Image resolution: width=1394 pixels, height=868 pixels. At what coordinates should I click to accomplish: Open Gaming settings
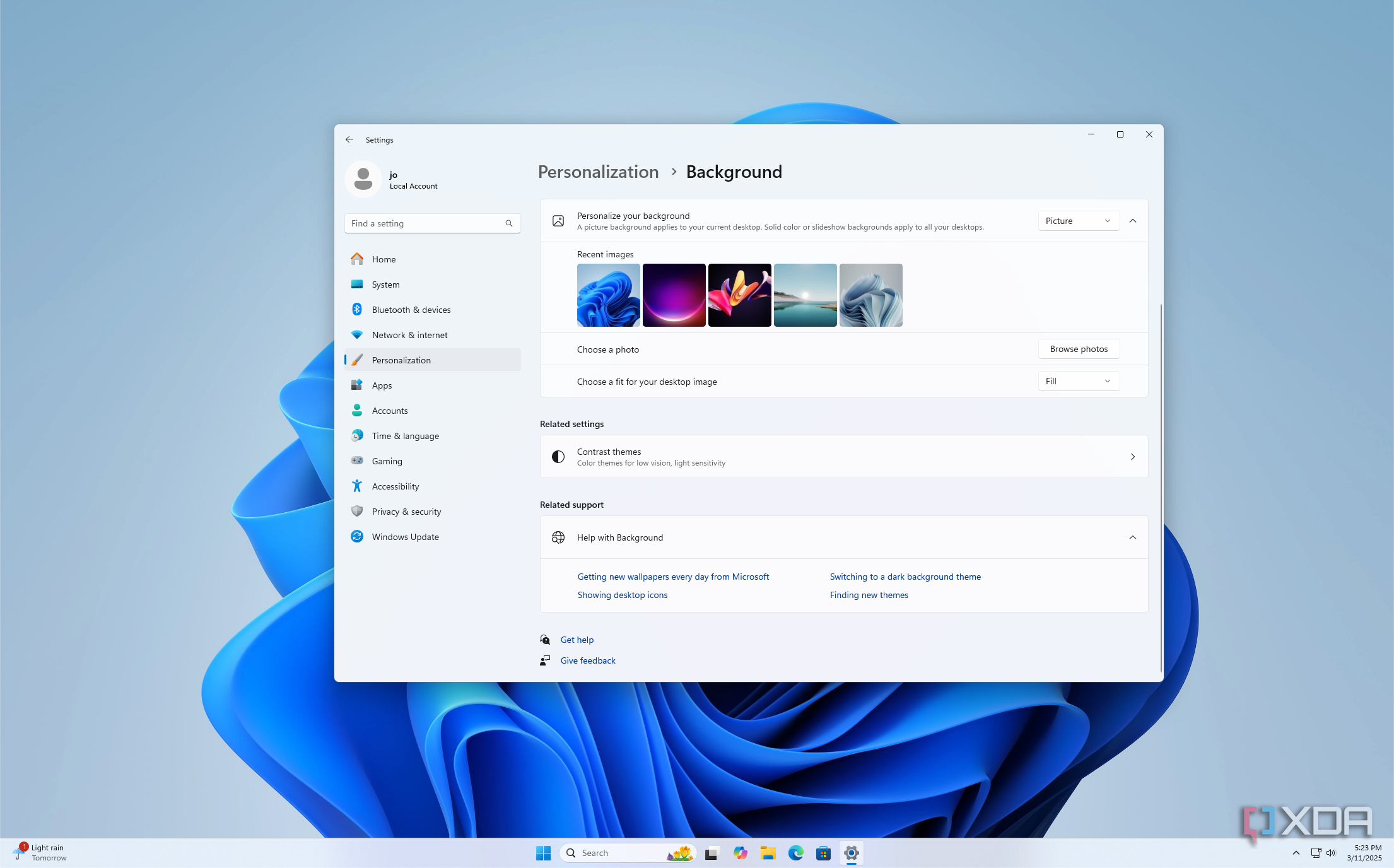point(433,461)
